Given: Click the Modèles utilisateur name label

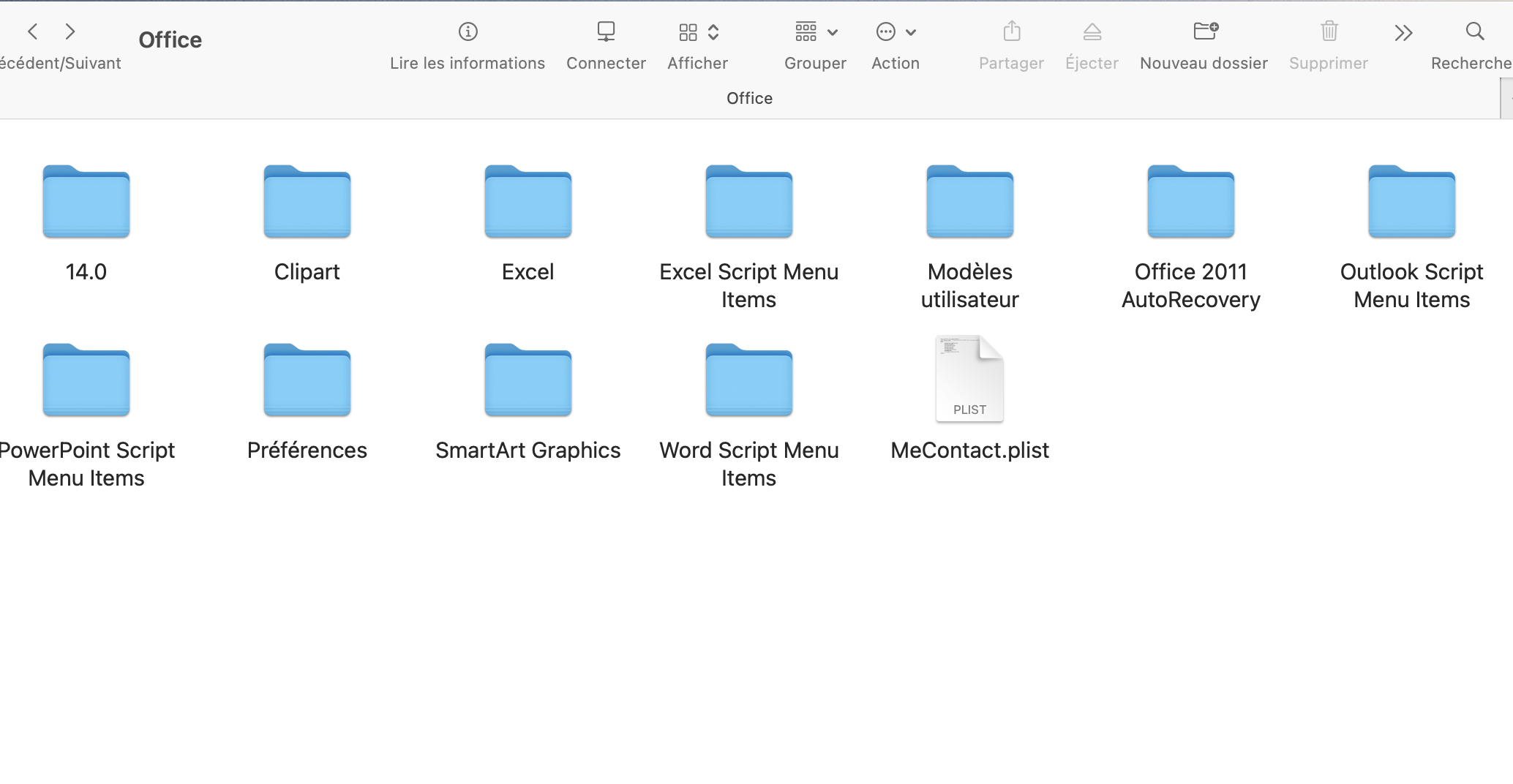Looking at the screenshot, I should [x=970, y=286].
